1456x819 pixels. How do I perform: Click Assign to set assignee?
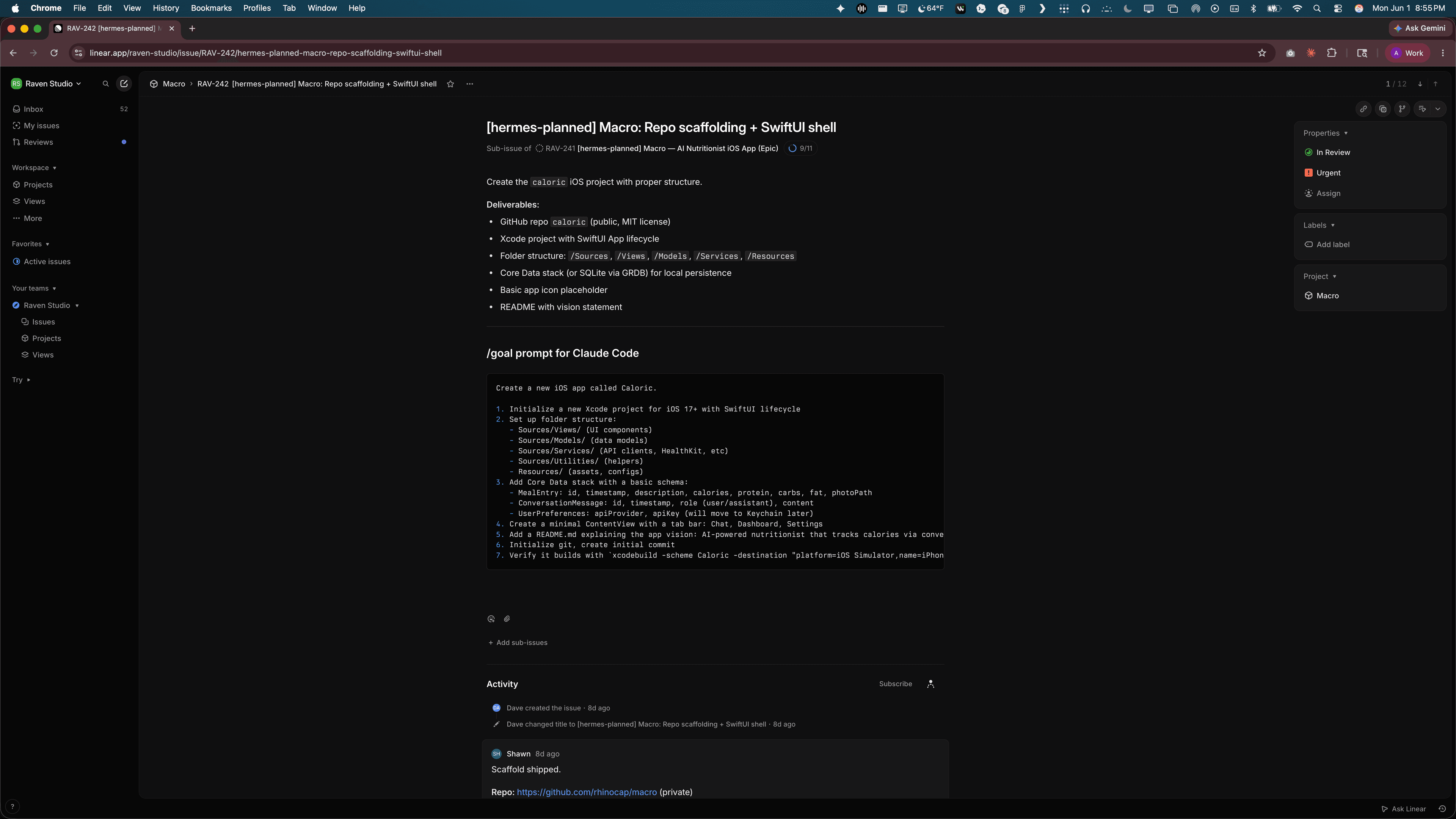1323,193
